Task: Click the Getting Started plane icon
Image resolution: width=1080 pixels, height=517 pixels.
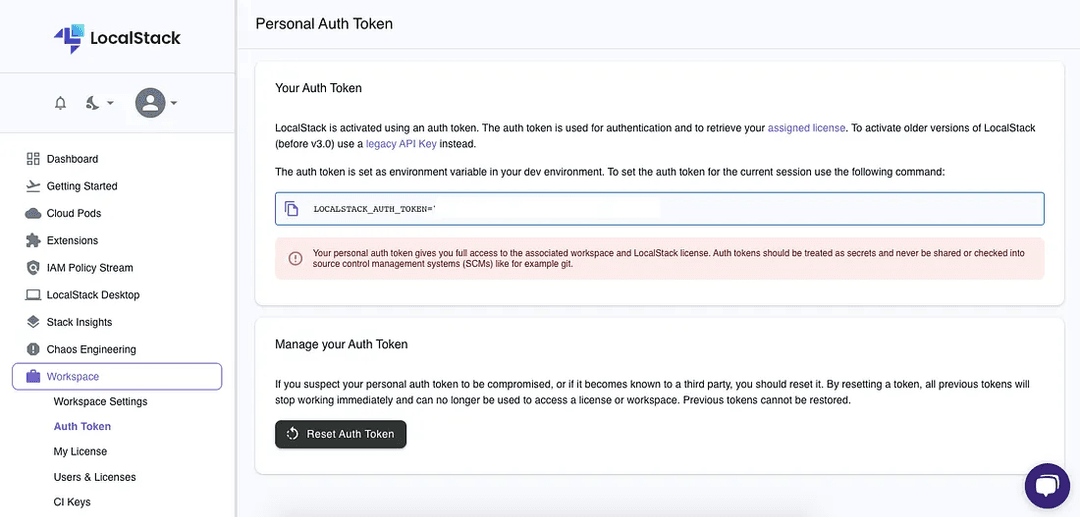Action: pyautogui.click(x=33, y=186)
